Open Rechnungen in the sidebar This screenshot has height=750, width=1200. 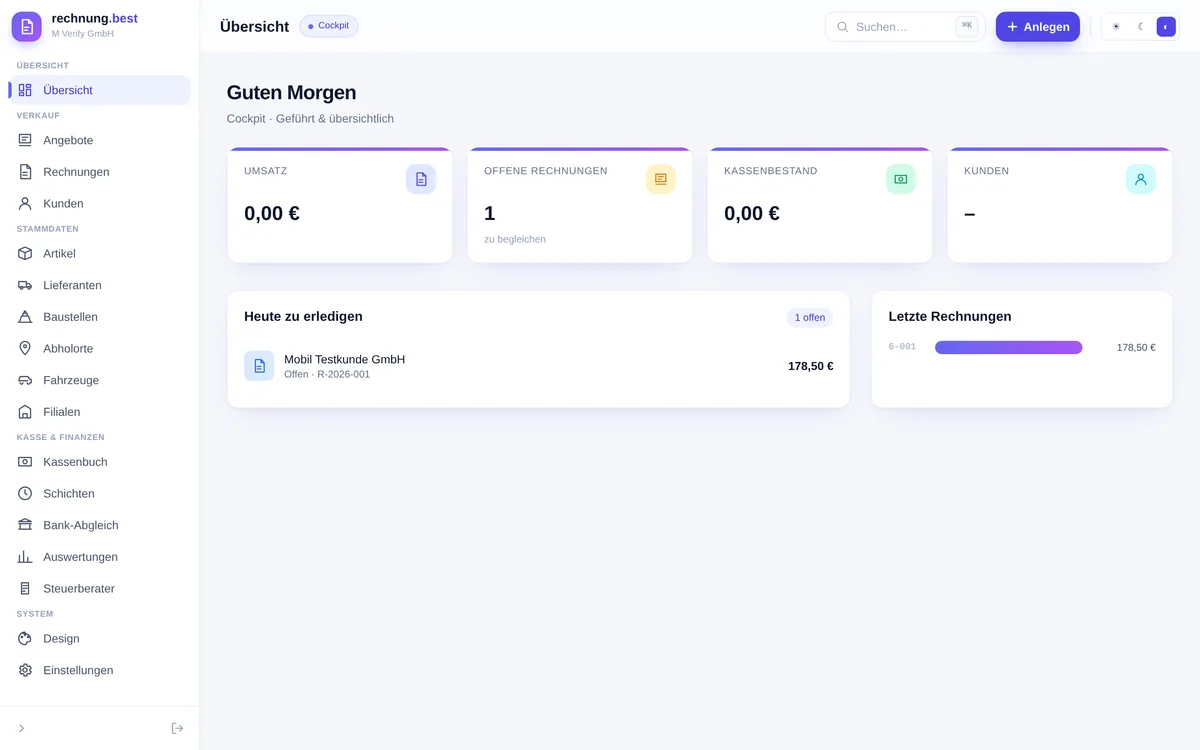[100, 172]
